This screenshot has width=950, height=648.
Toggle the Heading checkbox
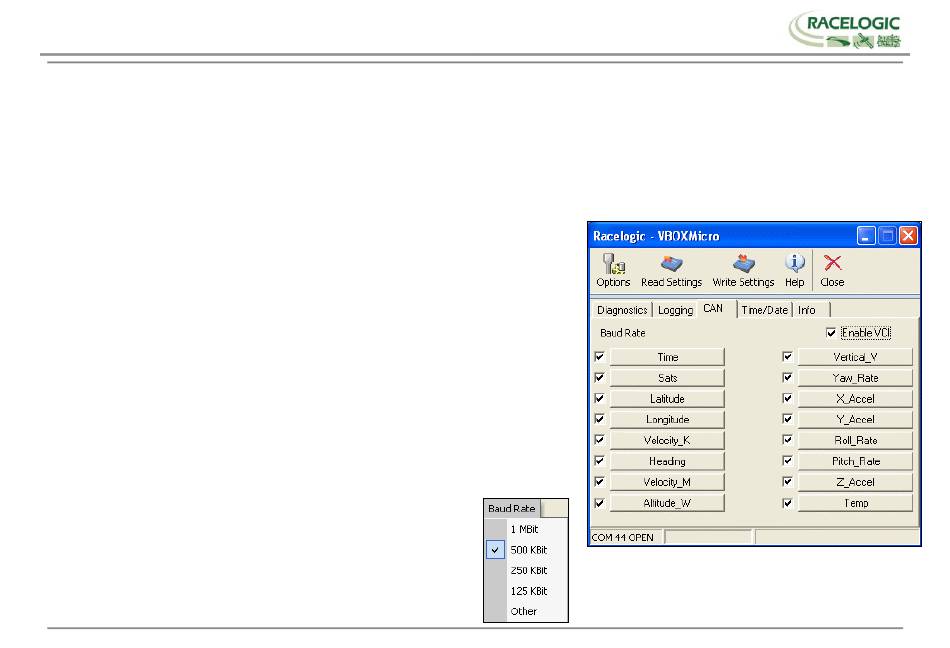pos(599,461)
